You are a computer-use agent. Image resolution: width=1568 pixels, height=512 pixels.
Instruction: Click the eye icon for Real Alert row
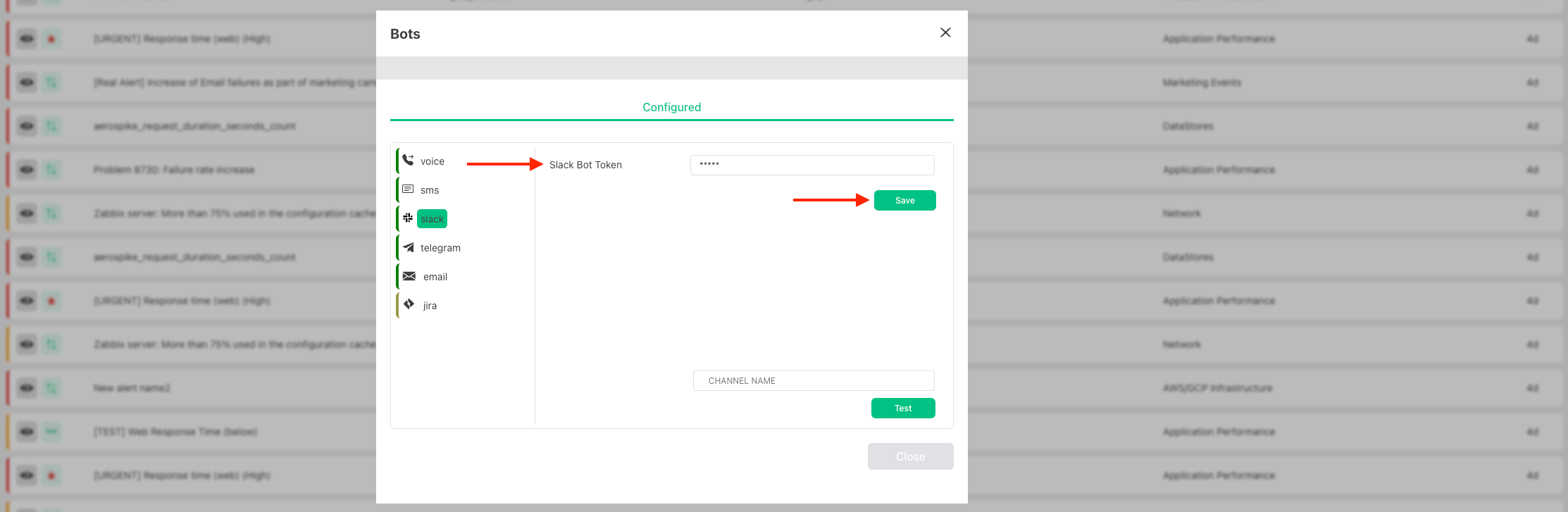point(27,82)
